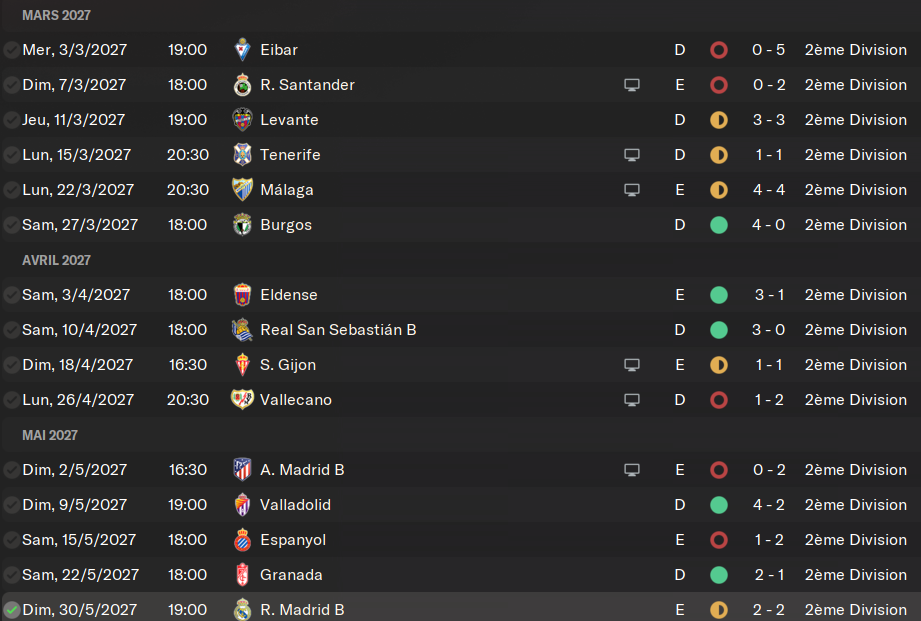Collapse the AVRIL 2027 month section
The width and height of the screenshot is (921, 621).
[x=56, y=260]
